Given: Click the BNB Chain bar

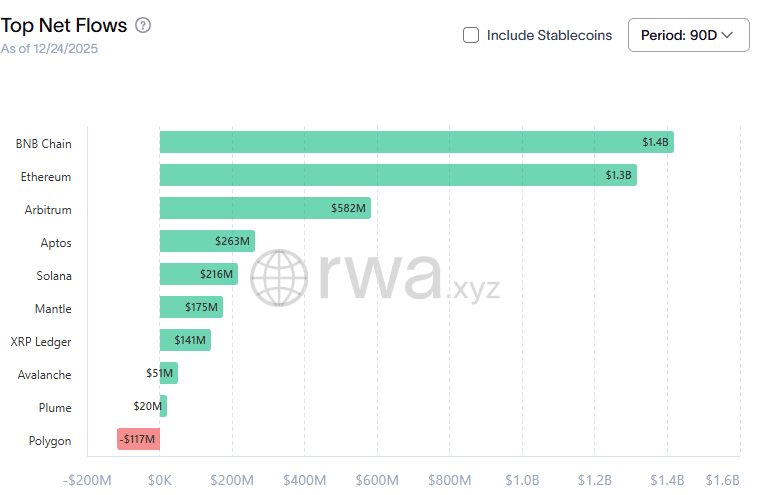Looking at the screenshot, I should pos(416,143).
